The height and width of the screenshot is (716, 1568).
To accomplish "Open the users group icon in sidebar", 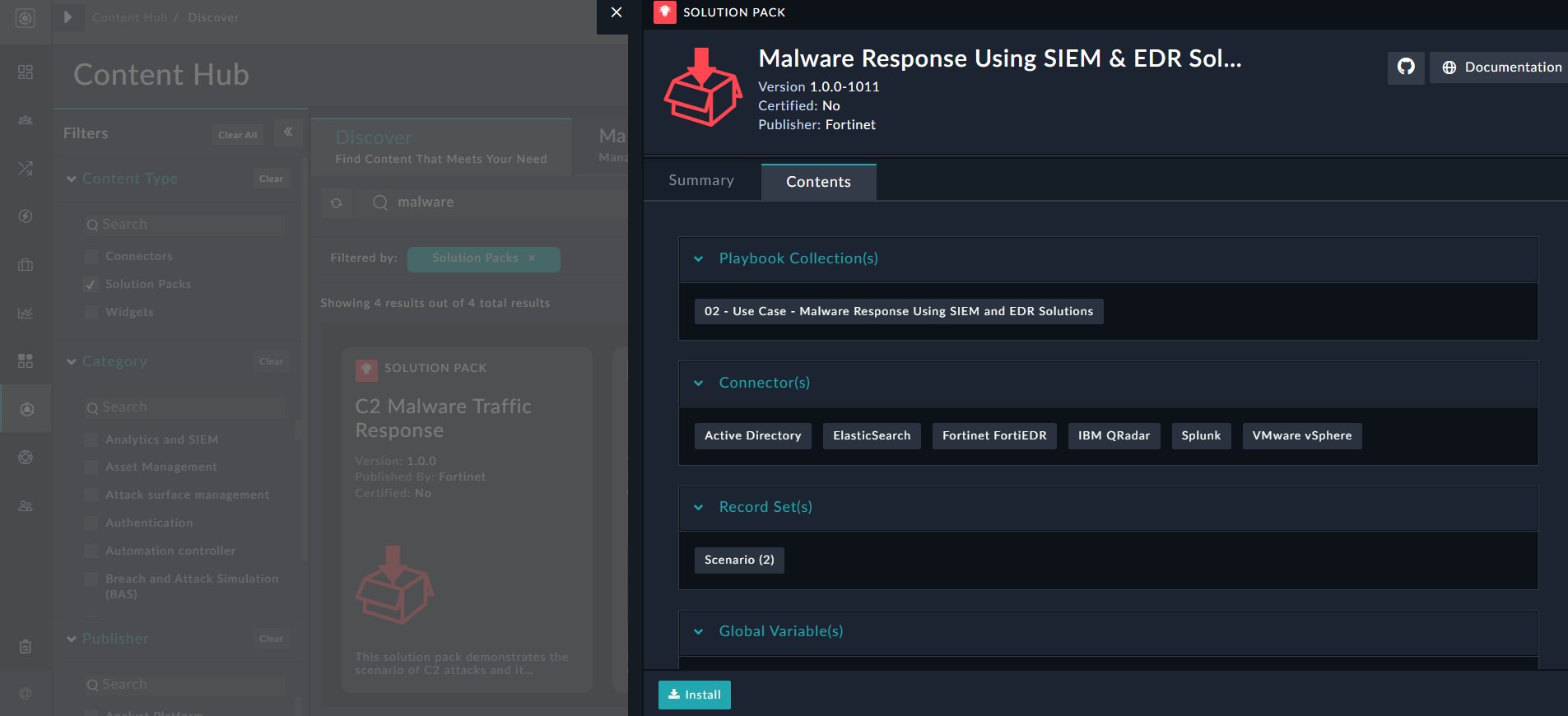I will click(26, 120).
